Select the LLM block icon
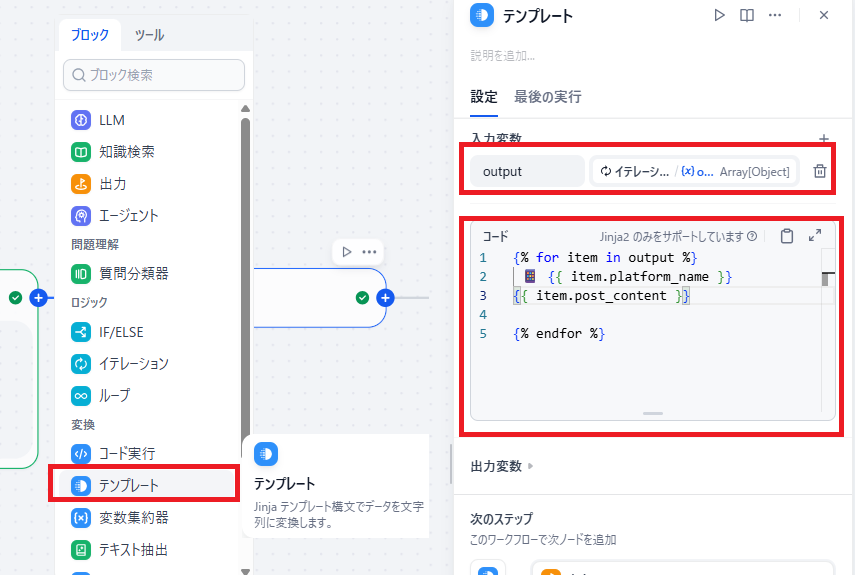This screenshot has width=855, height=575. 81,120
